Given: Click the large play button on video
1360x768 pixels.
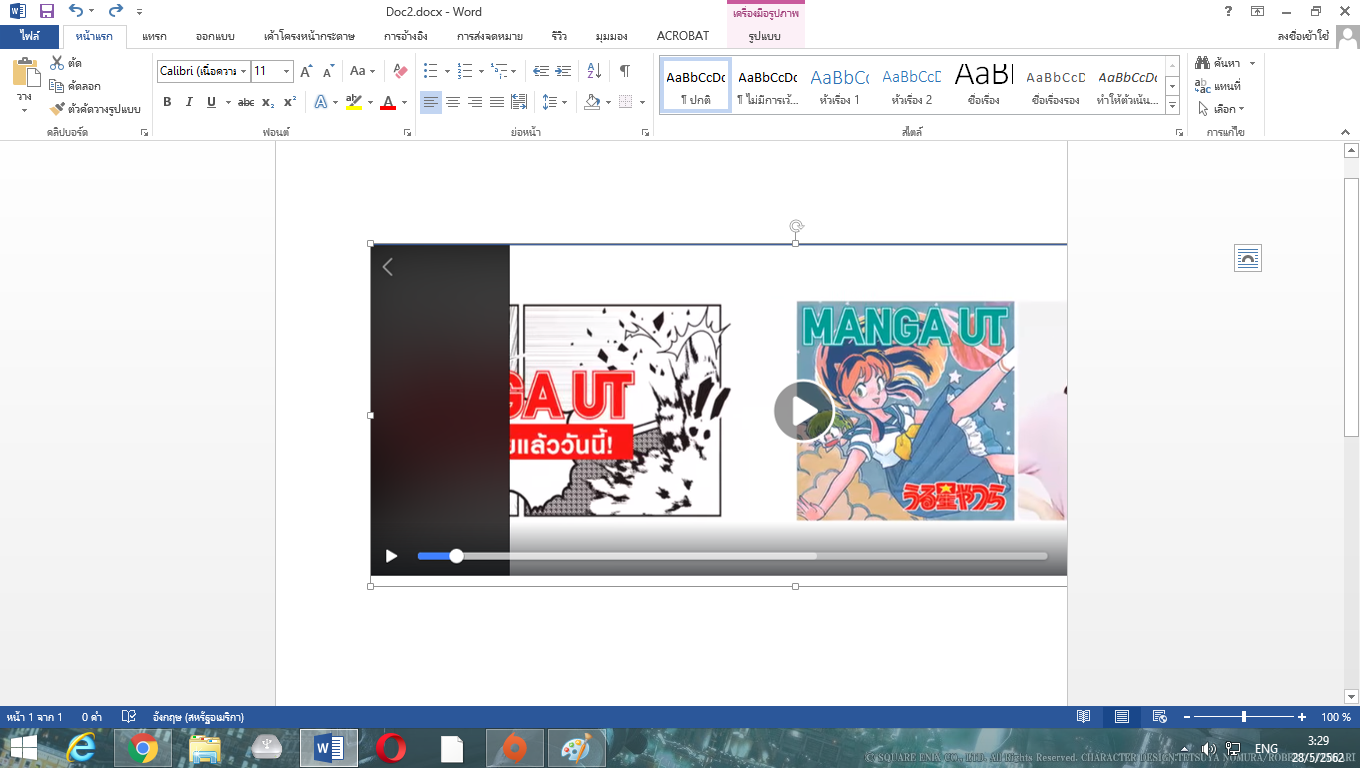Looking at the screenshot, I should point(803,411).
